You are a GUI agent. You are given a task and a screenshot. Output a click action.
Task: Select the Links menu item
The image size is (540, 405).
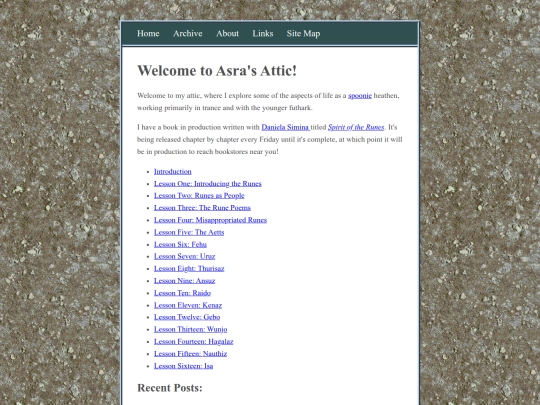tap(263, 33)
